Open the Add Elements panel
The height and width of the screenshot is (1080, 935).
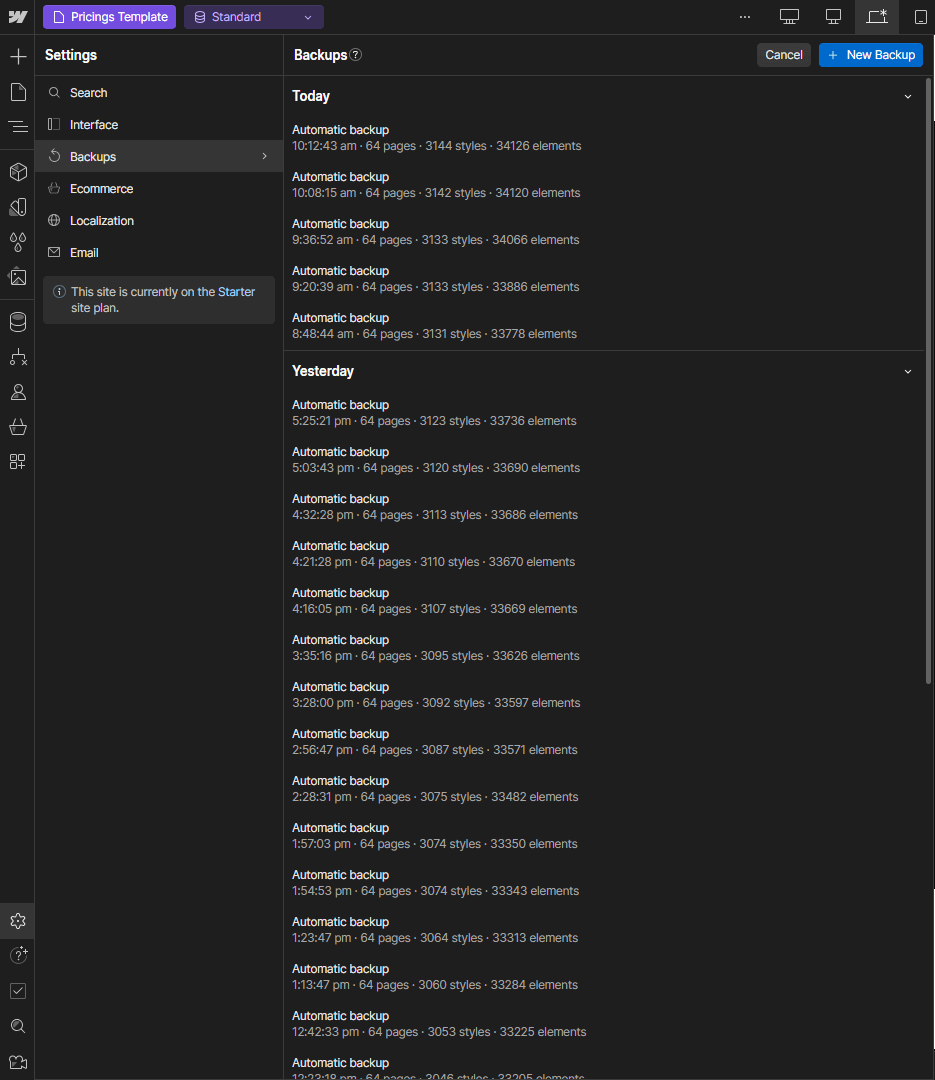[17, 56]
